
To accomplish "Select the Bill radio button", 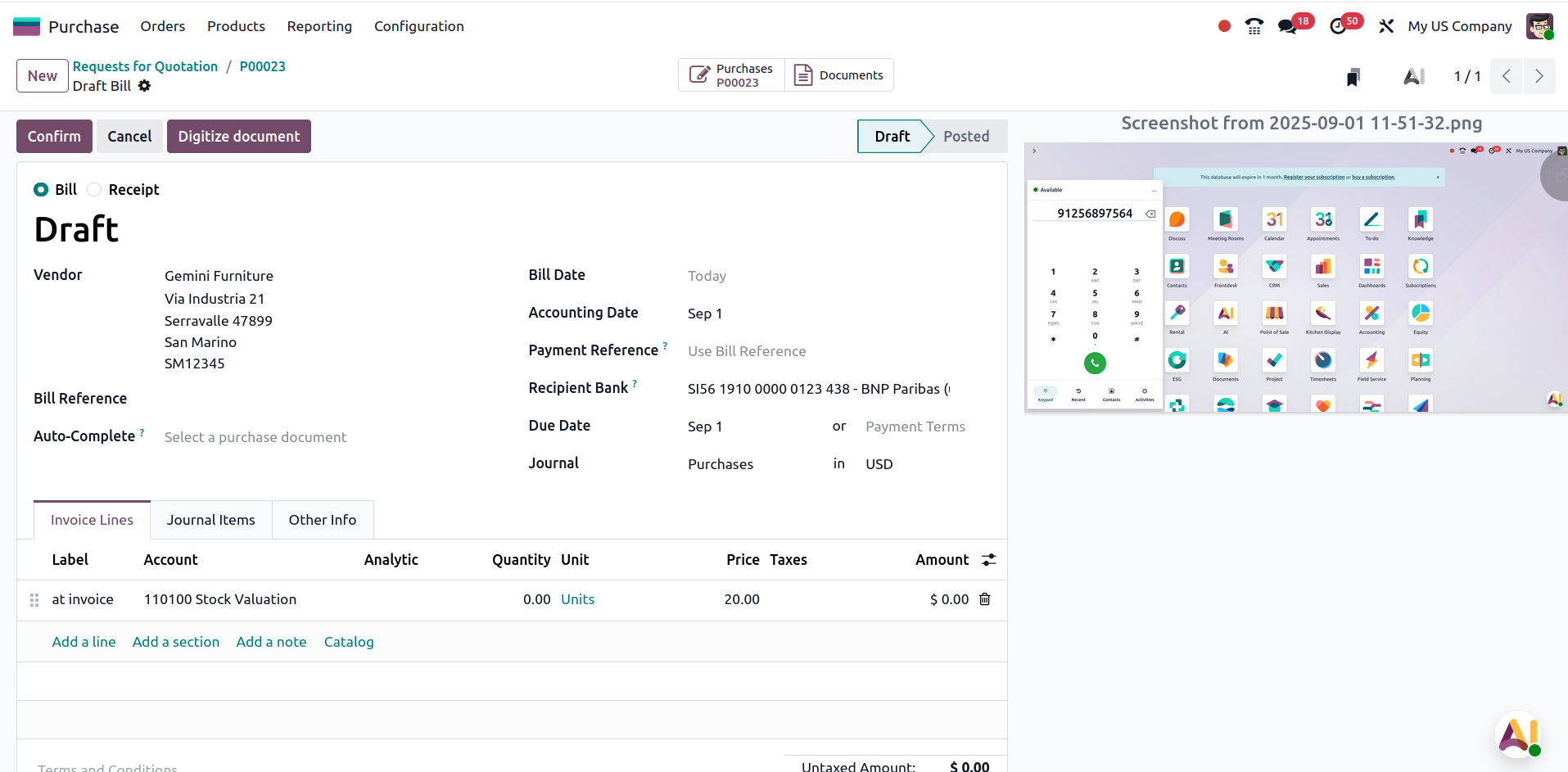I will coord(41,190).
